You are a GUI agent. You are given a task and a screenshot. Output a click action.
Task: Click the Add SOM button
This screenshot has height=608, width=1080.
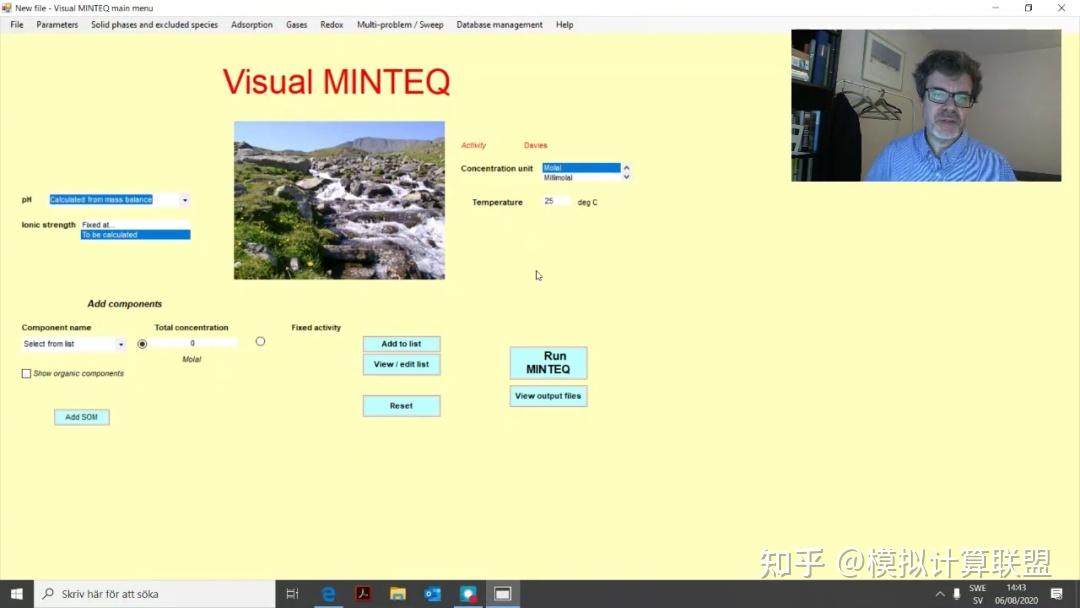(81, 416)
